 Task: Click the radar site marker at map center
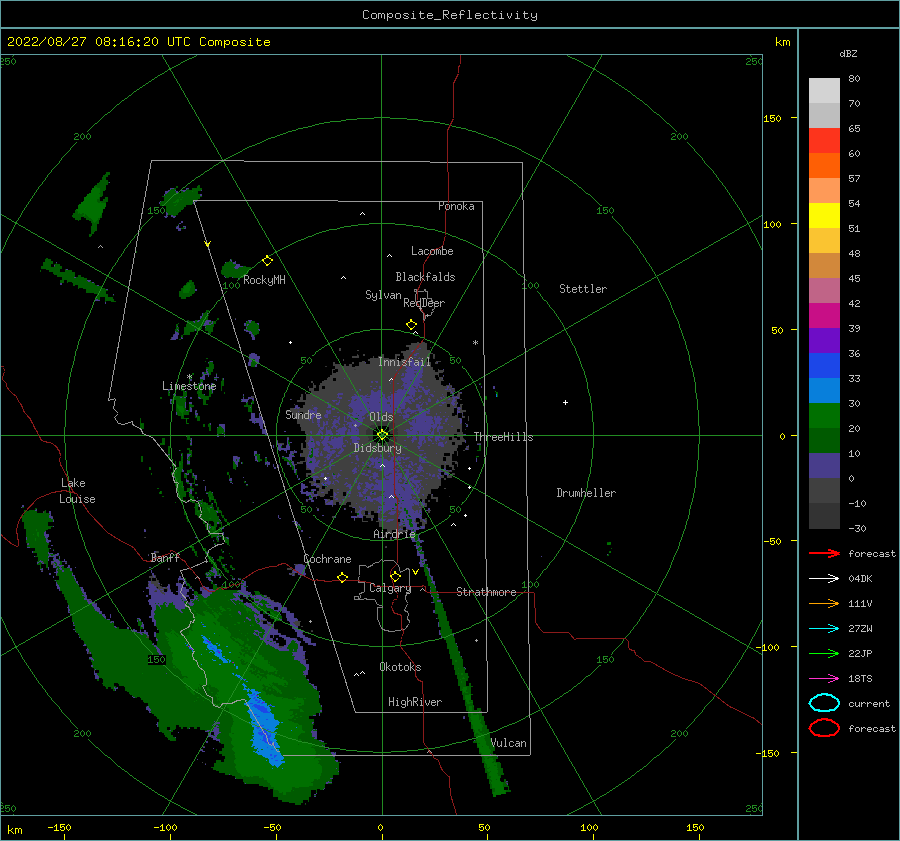click(x=382, y=435)
